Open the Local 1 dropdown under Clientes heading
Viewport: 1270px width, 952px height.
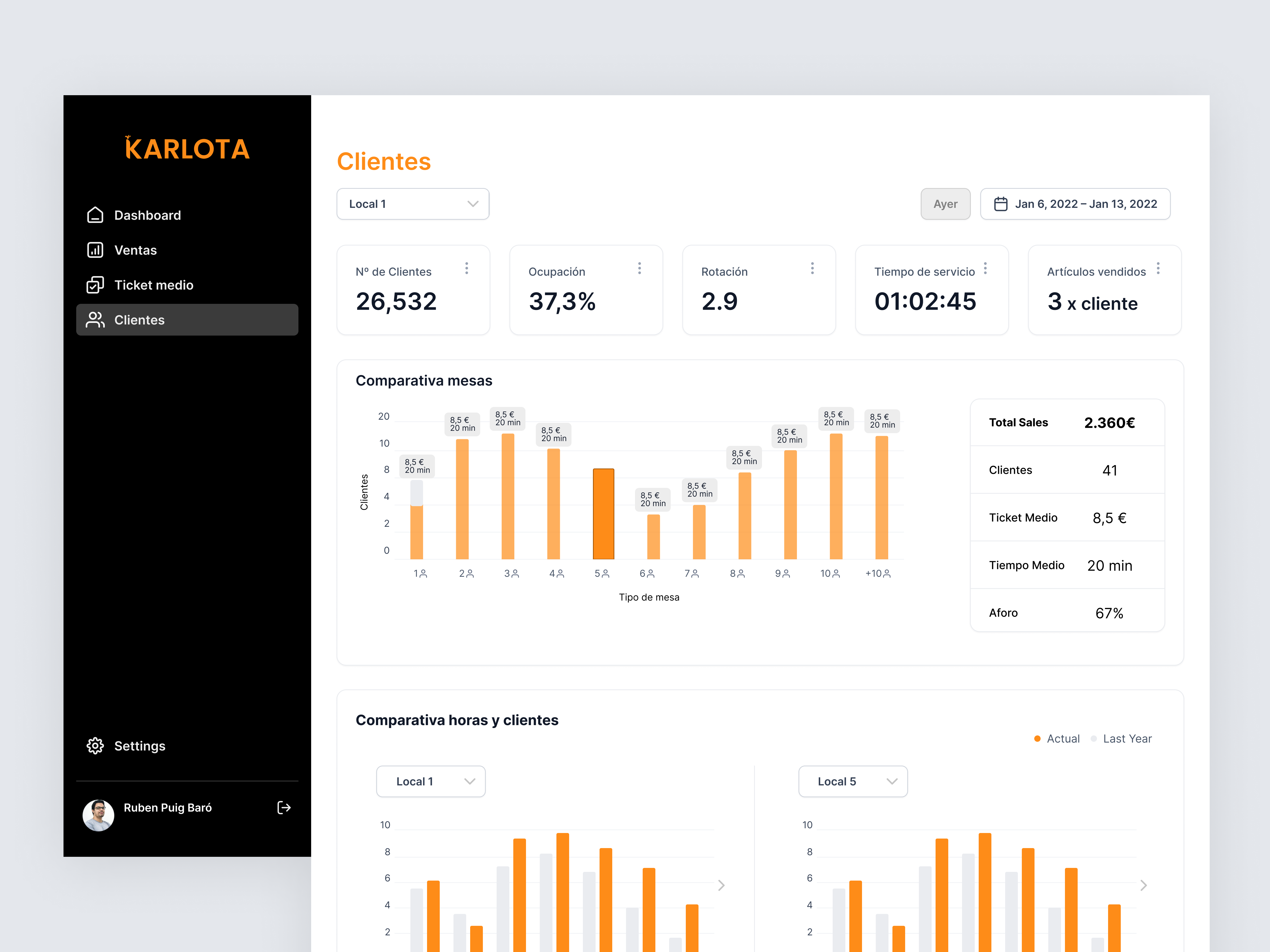tap(412, 204)
